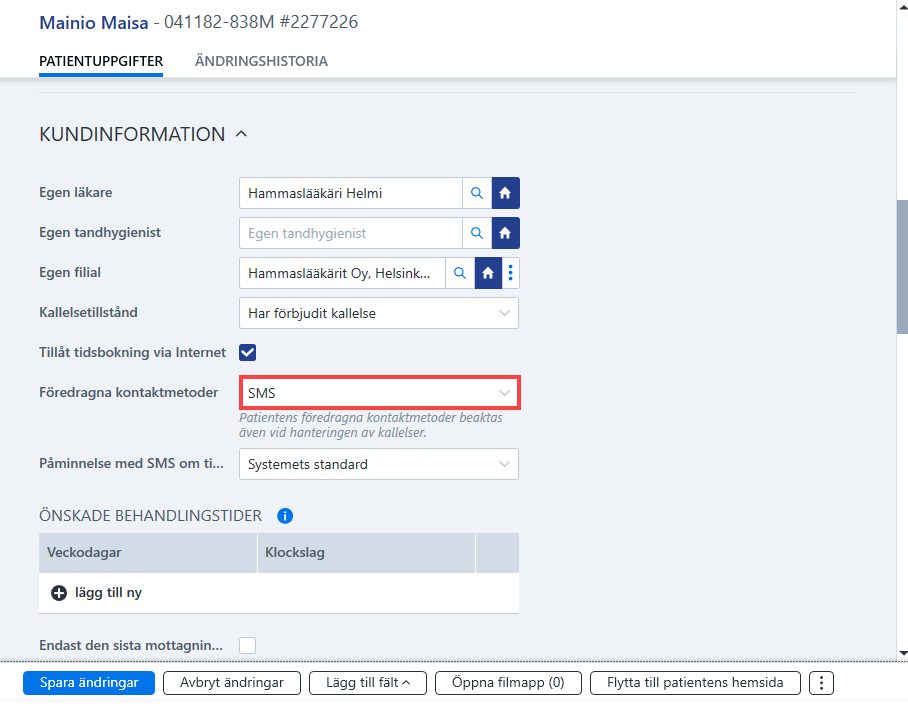Show info for Önskade behandlingstider

pyautogui.click(x=285, y=516)
